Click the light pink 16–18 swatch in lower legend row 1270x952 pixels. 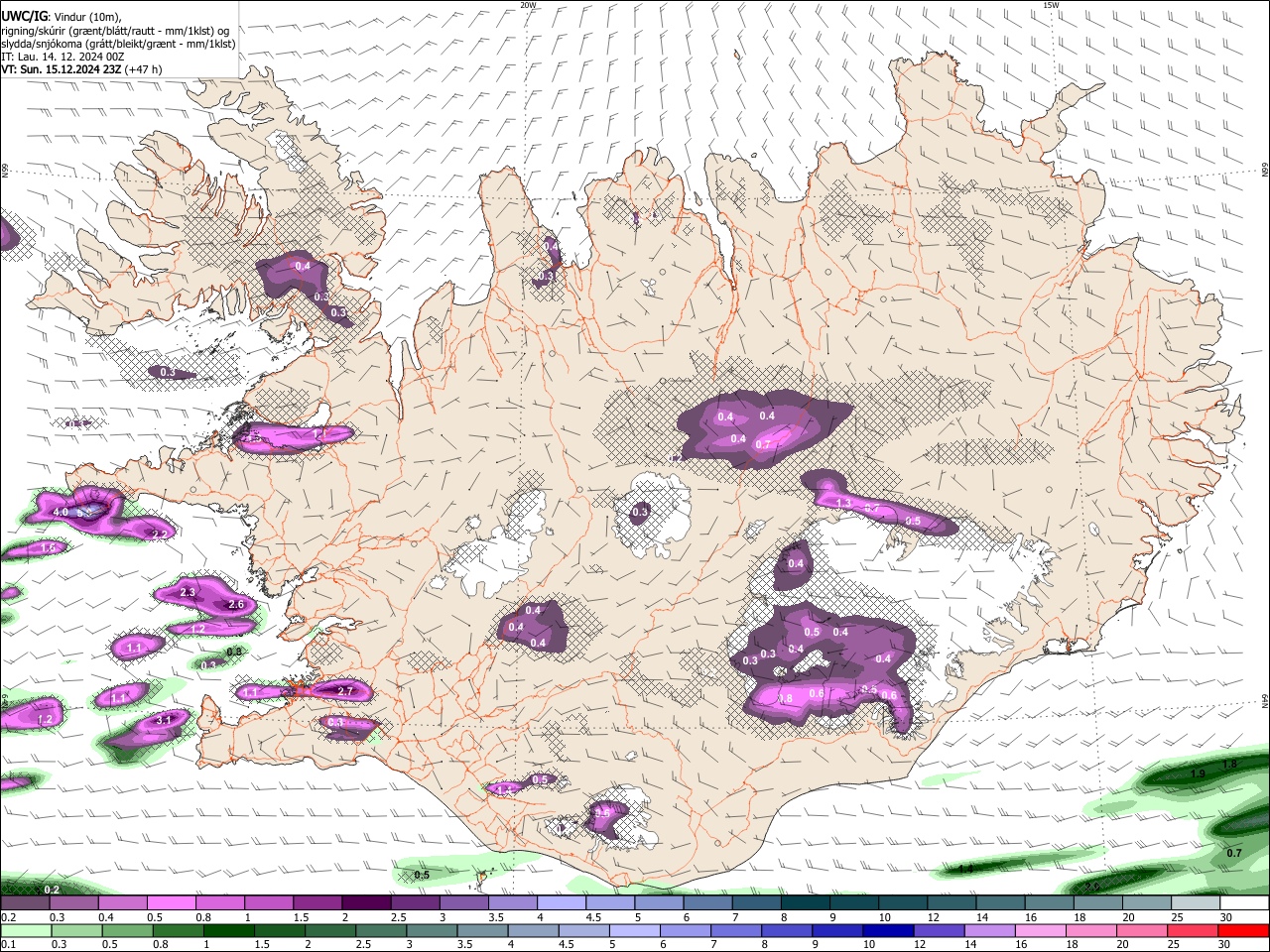coord(1041,931)
